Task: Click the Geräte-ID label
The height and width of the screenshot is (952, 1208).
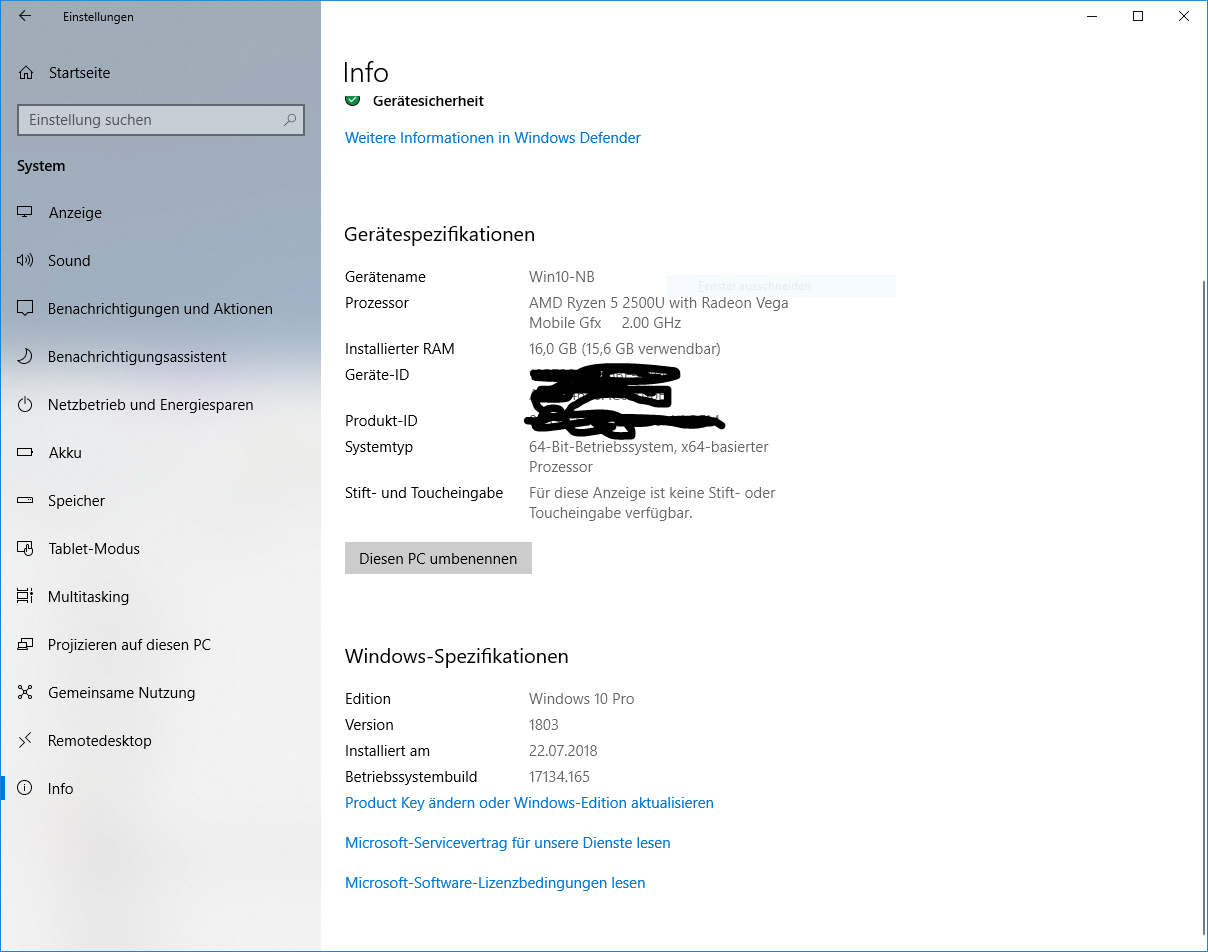Action: click(x=377, y=375)
